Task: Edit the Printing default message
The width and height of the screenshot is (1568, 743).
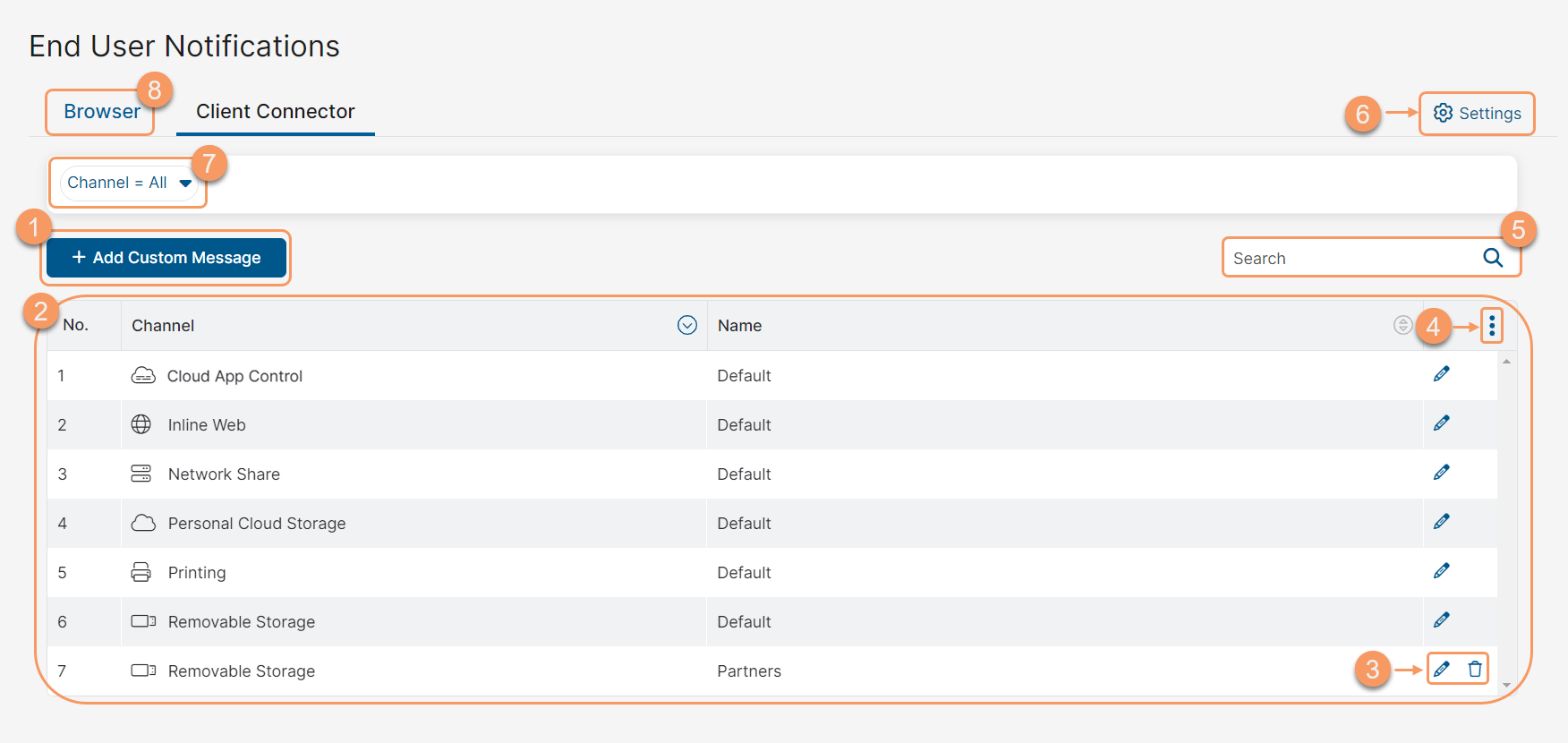Action: [x=1441, y=571]
